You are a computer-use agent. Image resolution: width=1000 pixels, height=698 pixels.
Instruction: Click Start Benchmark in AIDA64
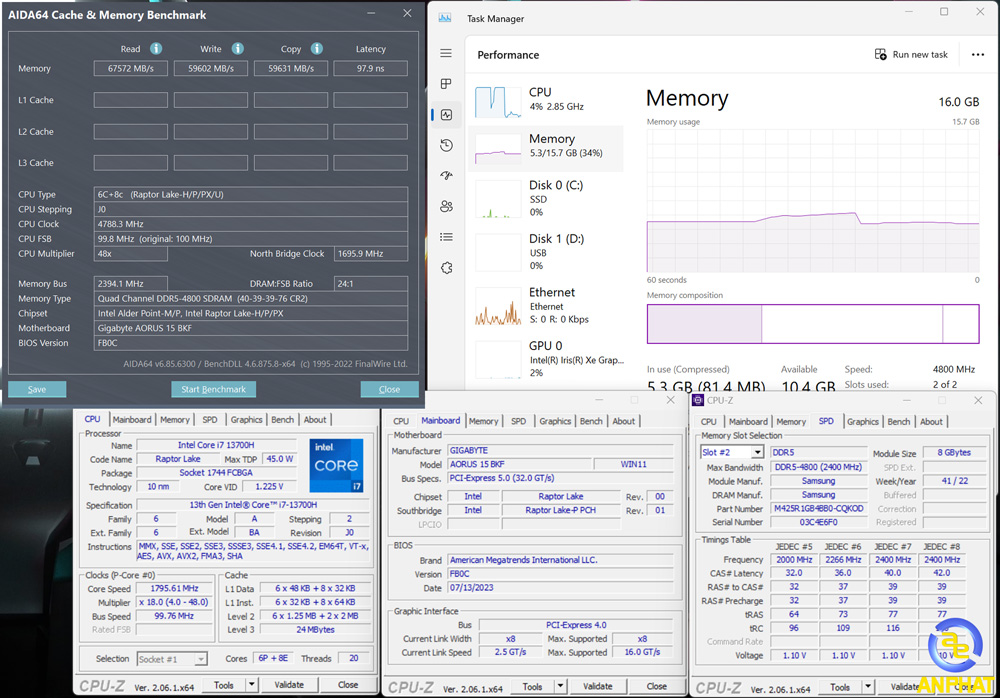coord(214,389)
